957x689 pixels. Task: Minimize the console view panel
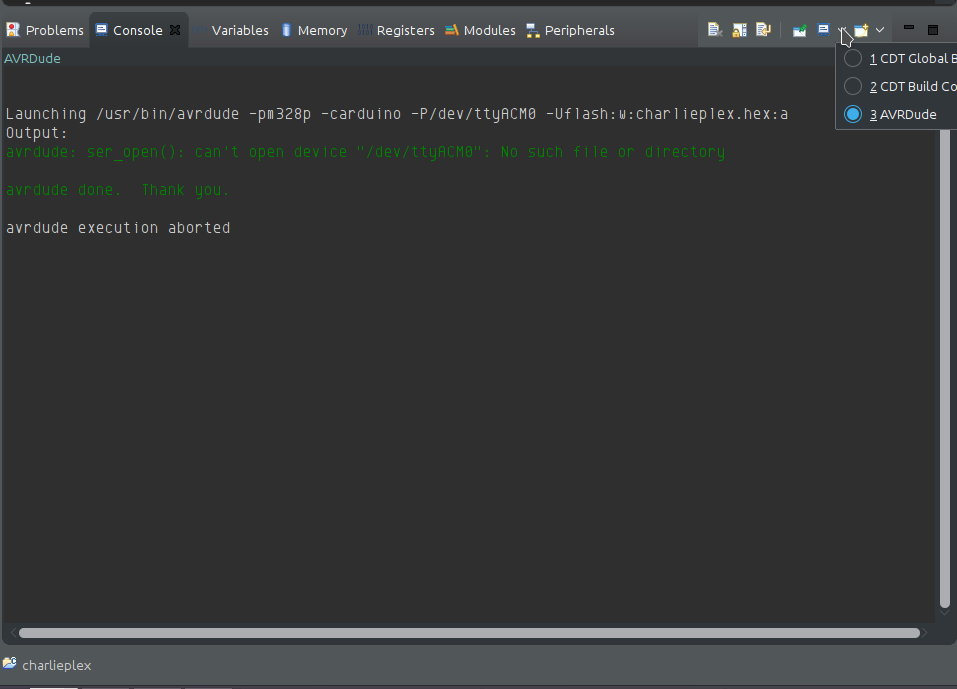pos(909,29)
